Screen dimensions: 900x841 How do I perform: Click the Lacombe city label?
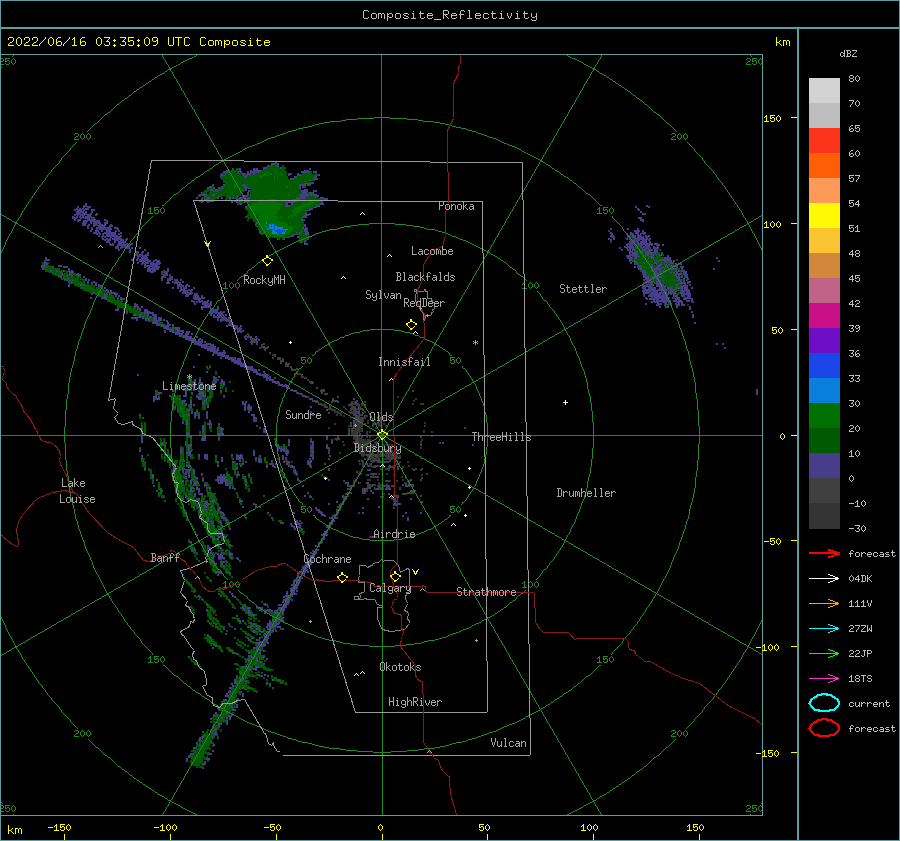(432, 251)
